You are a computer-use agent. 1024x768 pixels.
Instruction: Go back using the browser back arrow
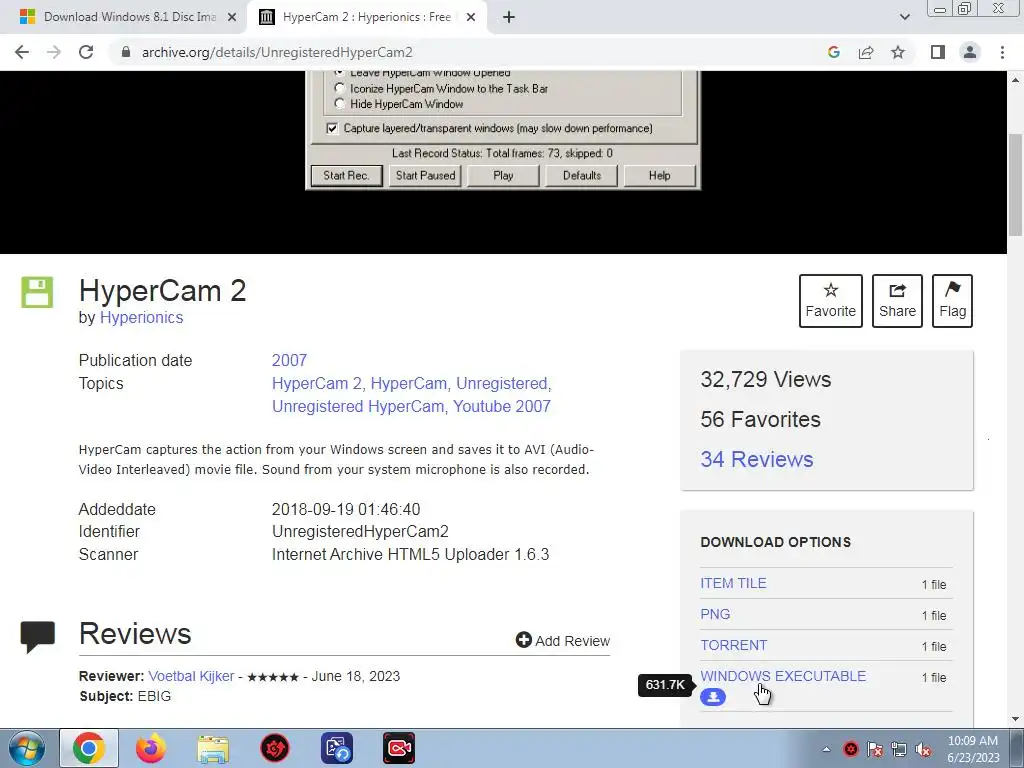(x=22, y=52)
